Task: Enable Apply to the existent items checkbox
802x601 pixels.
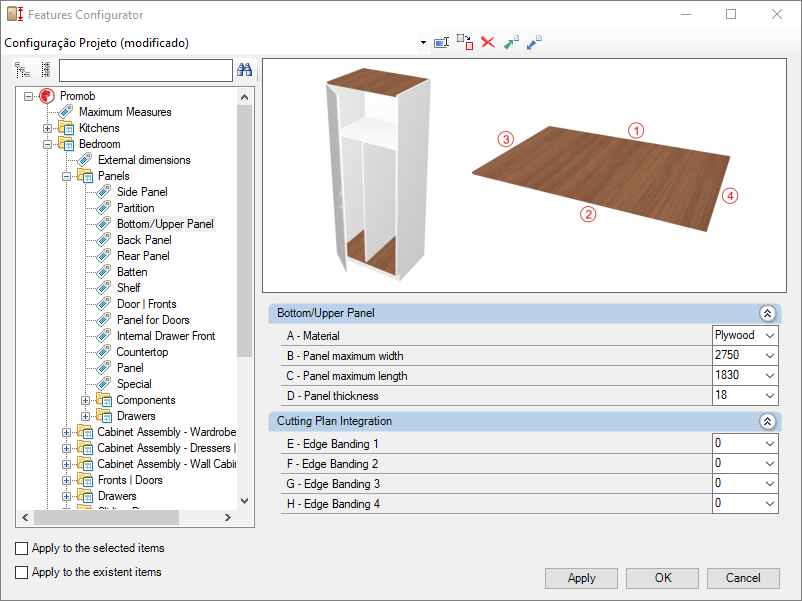Action: click(21, 572)
